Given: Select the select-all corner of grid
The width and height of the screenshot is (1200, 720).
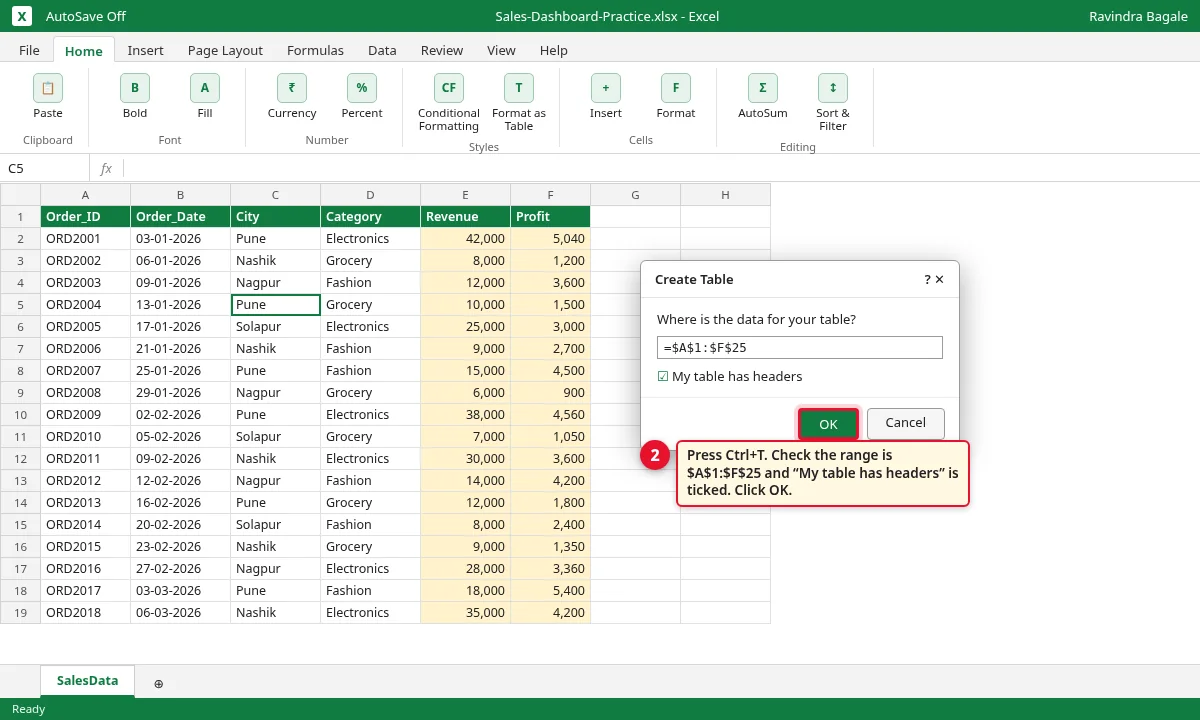Looking at the screenshot, I should (x=20, y=194).
